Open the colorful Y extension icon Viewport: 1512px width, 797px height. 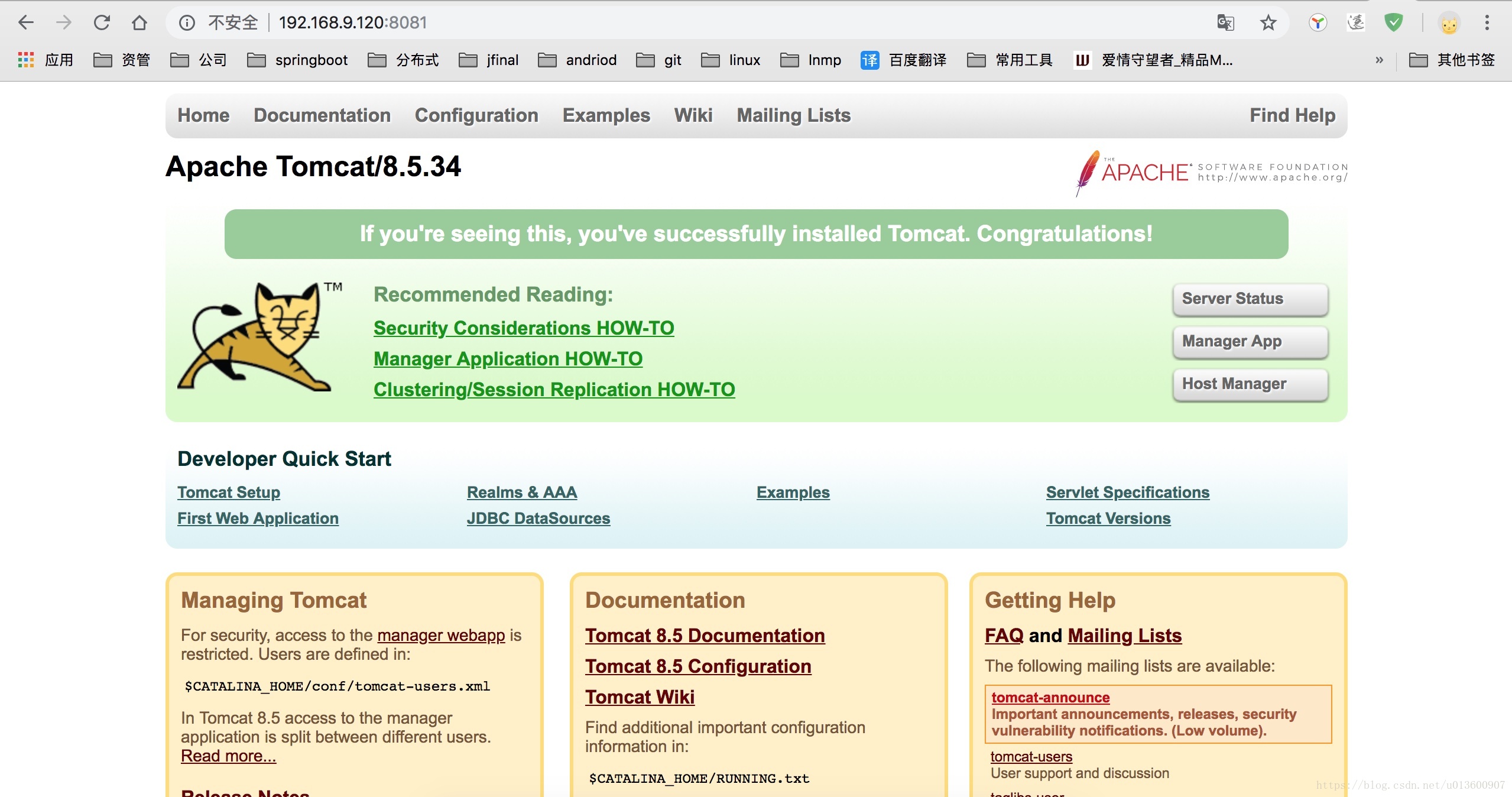[1318, 22]
